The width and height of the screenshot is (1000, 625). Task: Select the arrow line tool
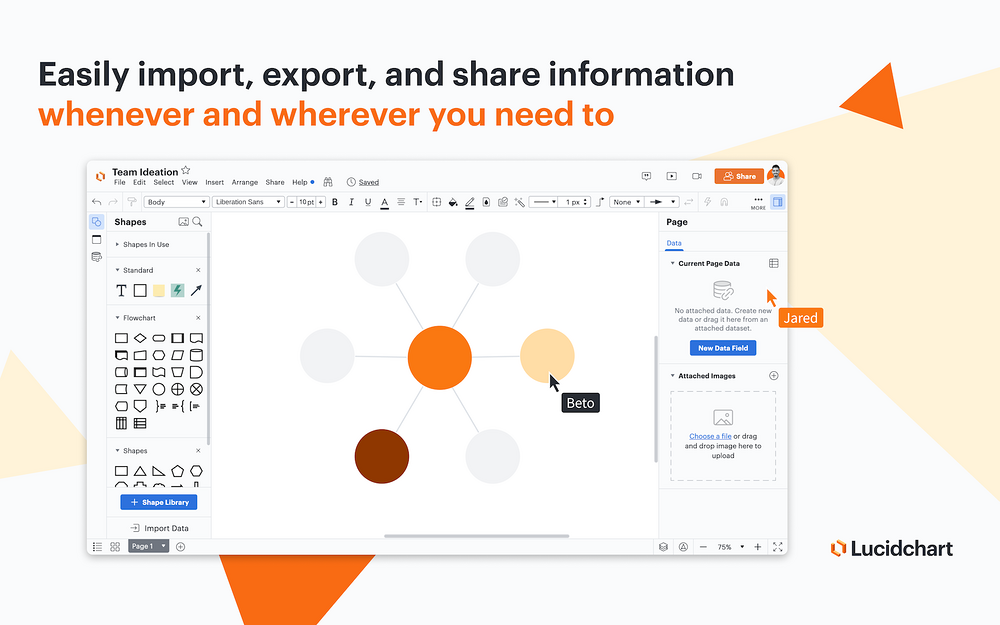point(196,291)
